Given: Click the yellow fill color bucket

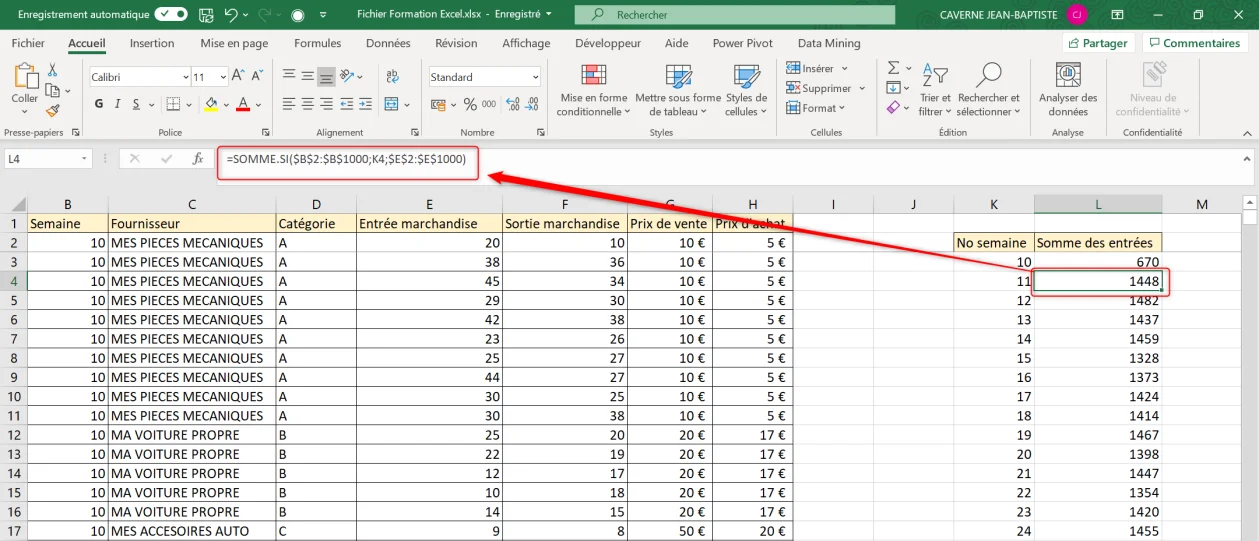Looking at the screenshot, I should pos(210,104).
